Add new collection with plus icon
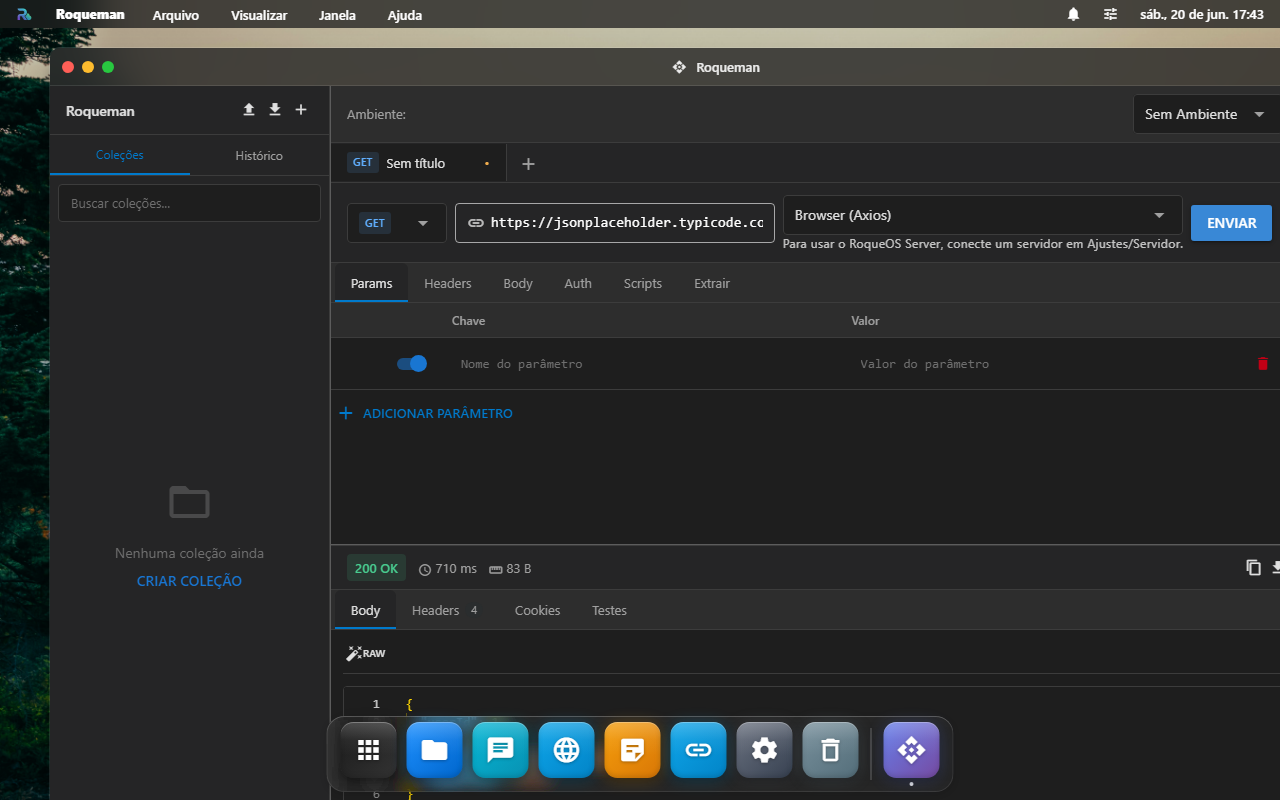This screenshot has width=1280, height=800. [x=301, y=110]
